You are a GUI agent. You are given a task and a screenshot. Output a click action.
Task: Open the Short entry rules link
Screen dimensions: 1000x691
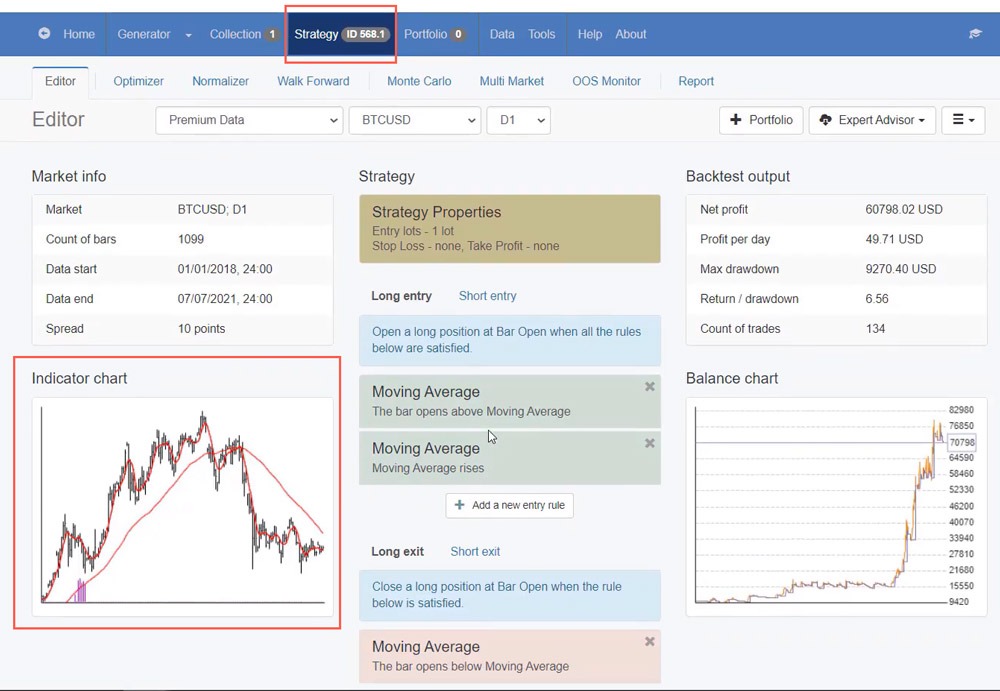487,295
